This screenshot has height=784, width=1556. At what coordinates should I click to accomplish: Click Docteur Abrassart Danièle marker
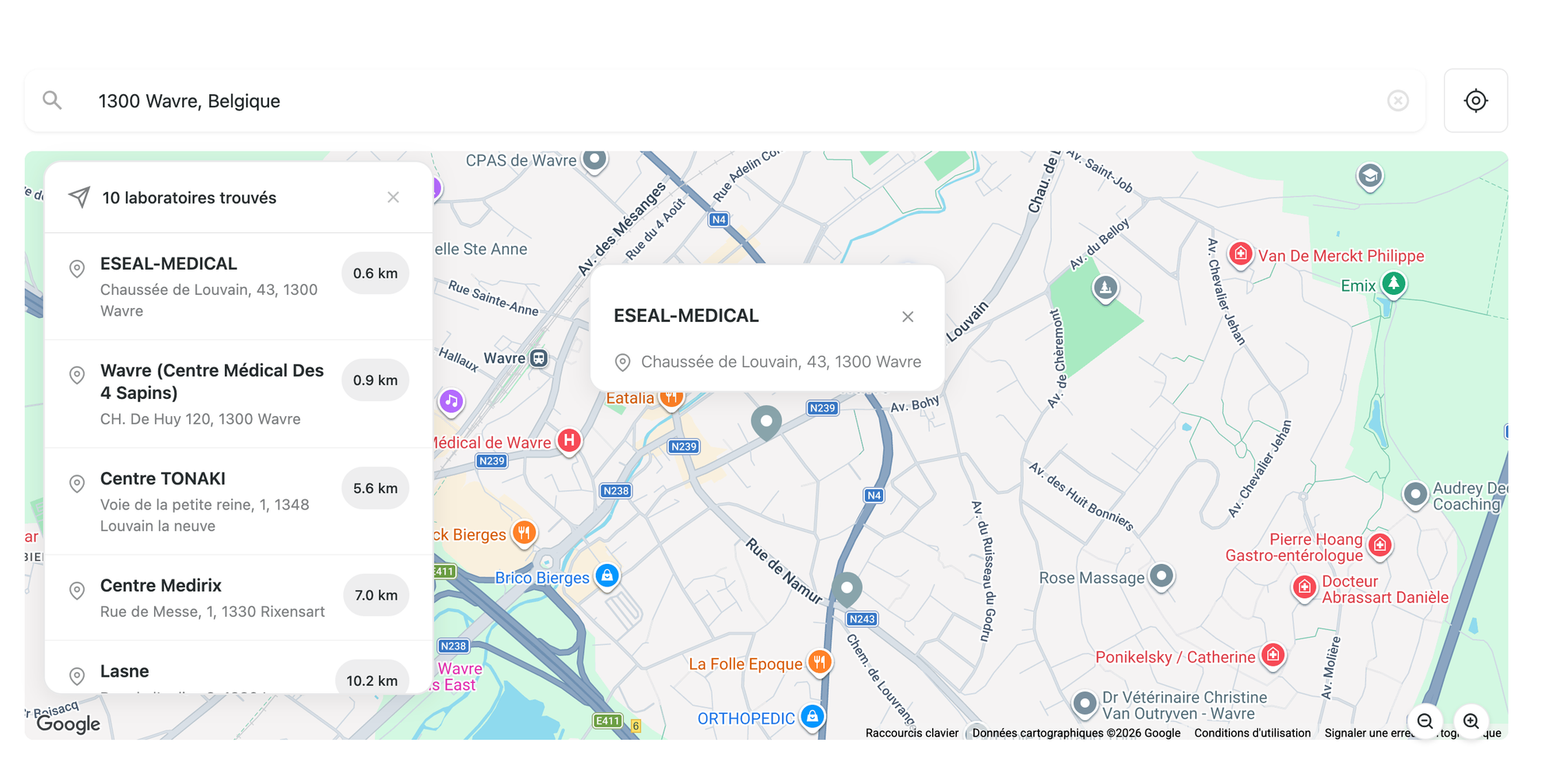tap(1305, 587)
